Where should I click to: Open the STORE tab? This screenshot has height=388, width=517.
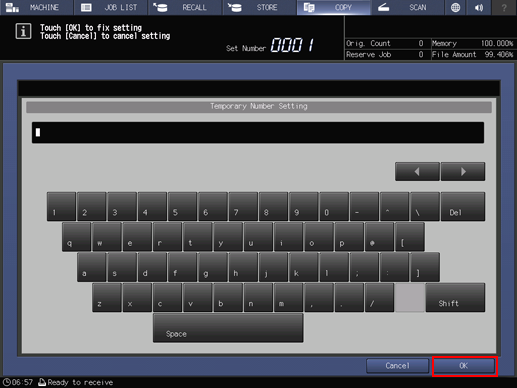[x=260, y=7]
